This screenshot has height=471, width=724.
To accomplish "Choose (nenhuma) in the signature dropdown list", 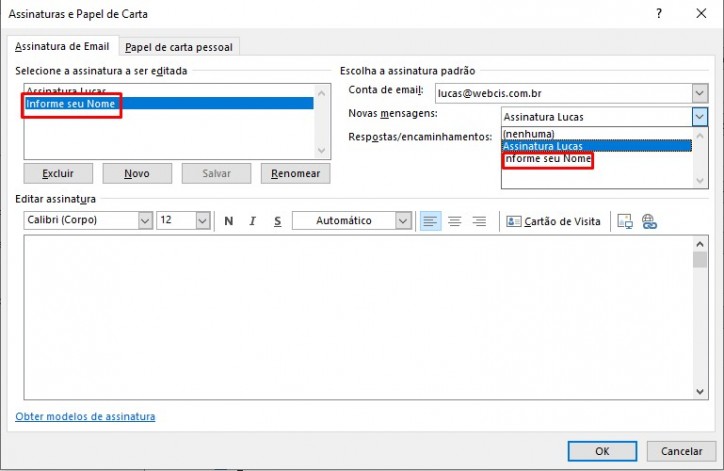I will coord(528,133).
